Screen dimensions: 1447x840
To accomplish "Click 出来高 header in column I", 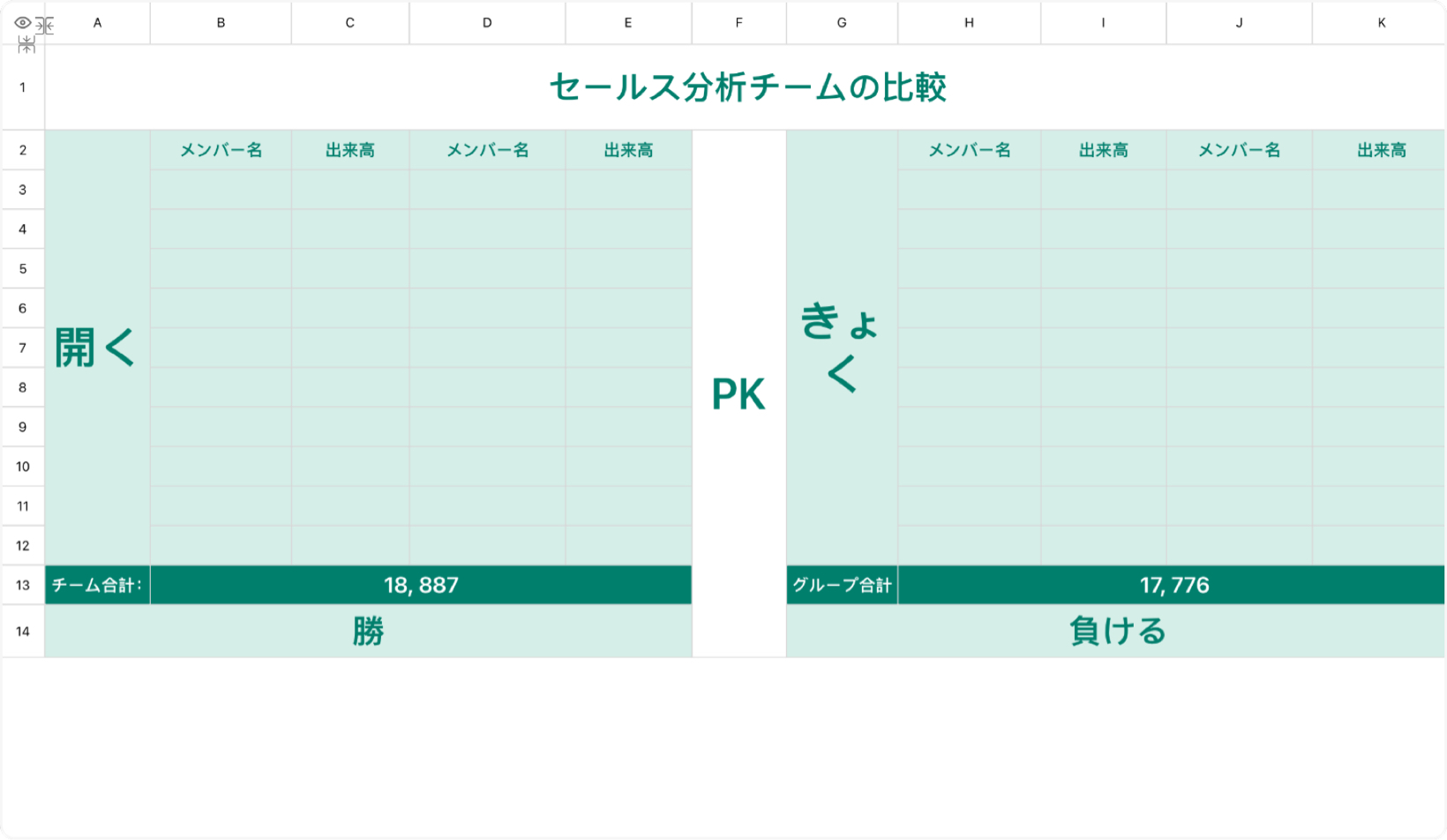I will [1103, 150].
